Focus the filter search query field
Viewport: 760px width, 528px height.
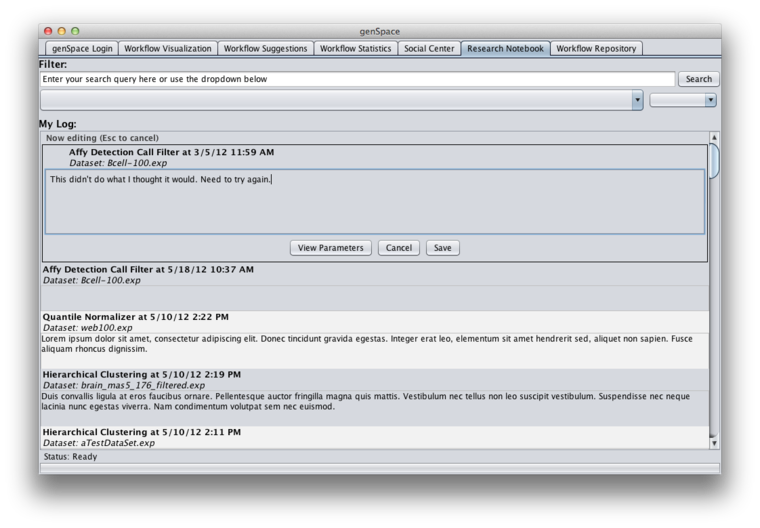tap(357, 79)
